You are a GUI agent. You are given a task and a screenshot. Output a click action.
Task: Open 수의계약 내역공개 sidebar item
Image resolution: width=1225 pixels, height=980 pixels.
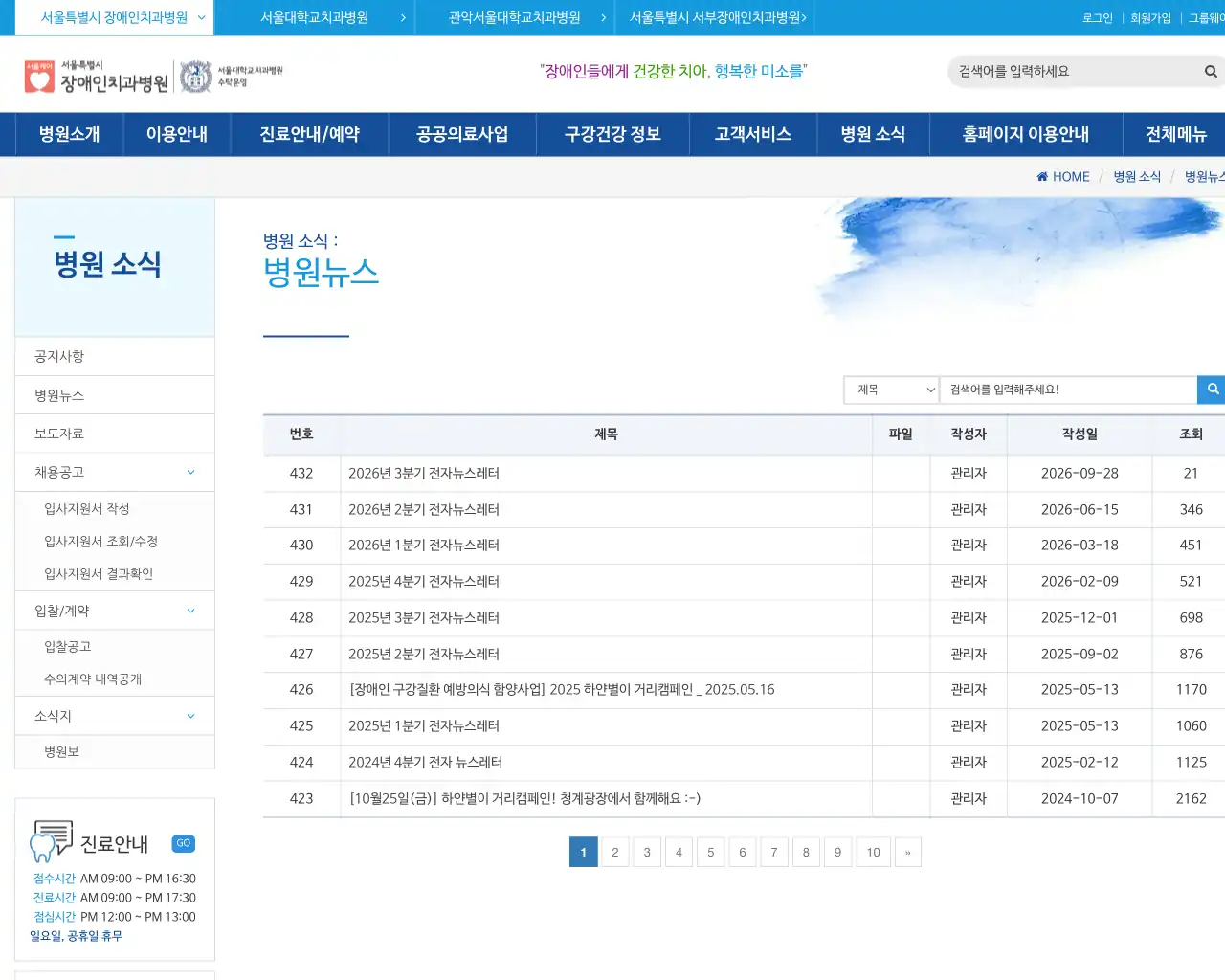point(93,679)
